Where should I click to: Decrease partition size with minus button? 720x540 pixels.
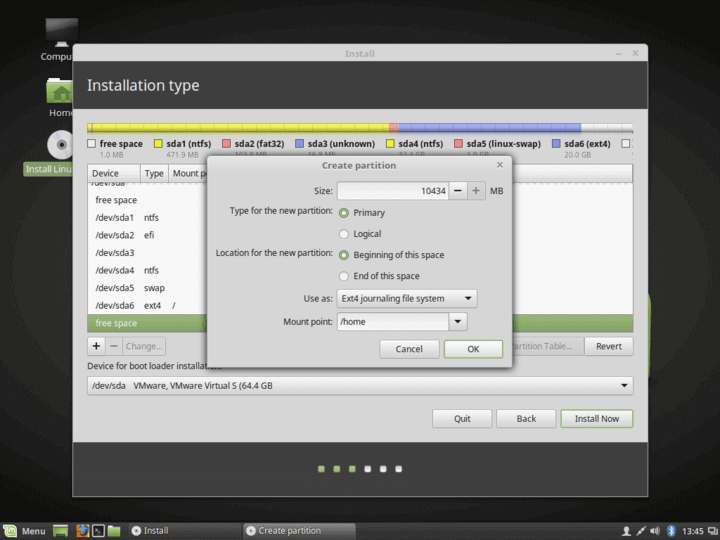coord(457,191)
